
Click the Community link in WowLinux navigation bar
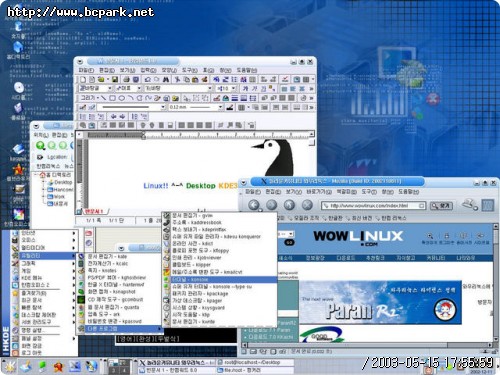pyautogui.click(x=436, y=258)
